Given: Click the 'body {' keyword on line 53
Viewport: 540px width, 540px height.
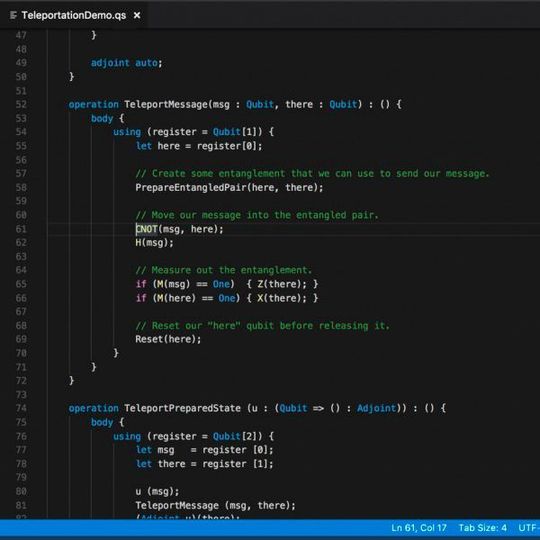Looking at the screenshot, I should (x=107, y=118).
